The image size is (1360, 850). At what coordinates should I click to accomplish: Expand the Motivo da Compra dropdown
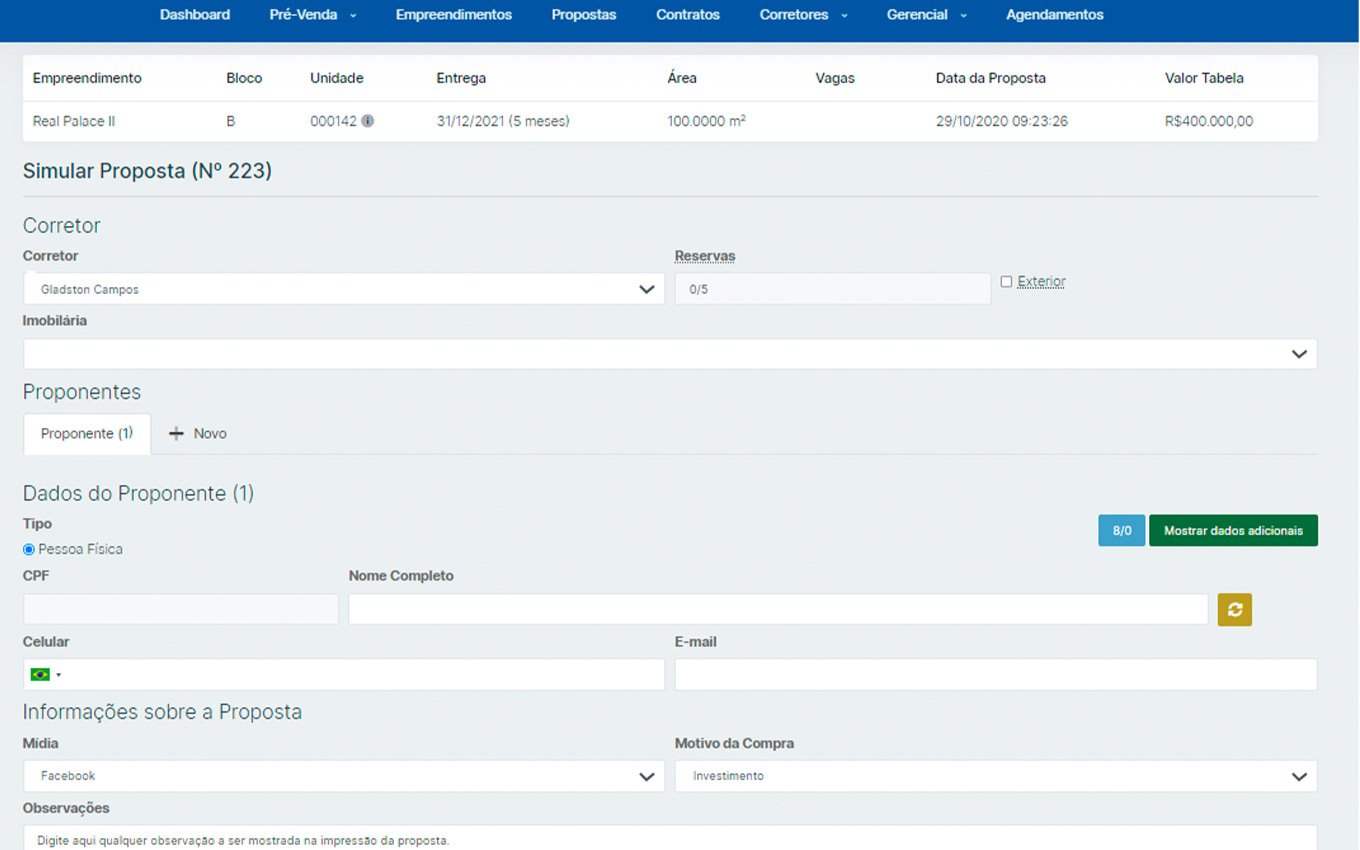click(x=995, y=776)
